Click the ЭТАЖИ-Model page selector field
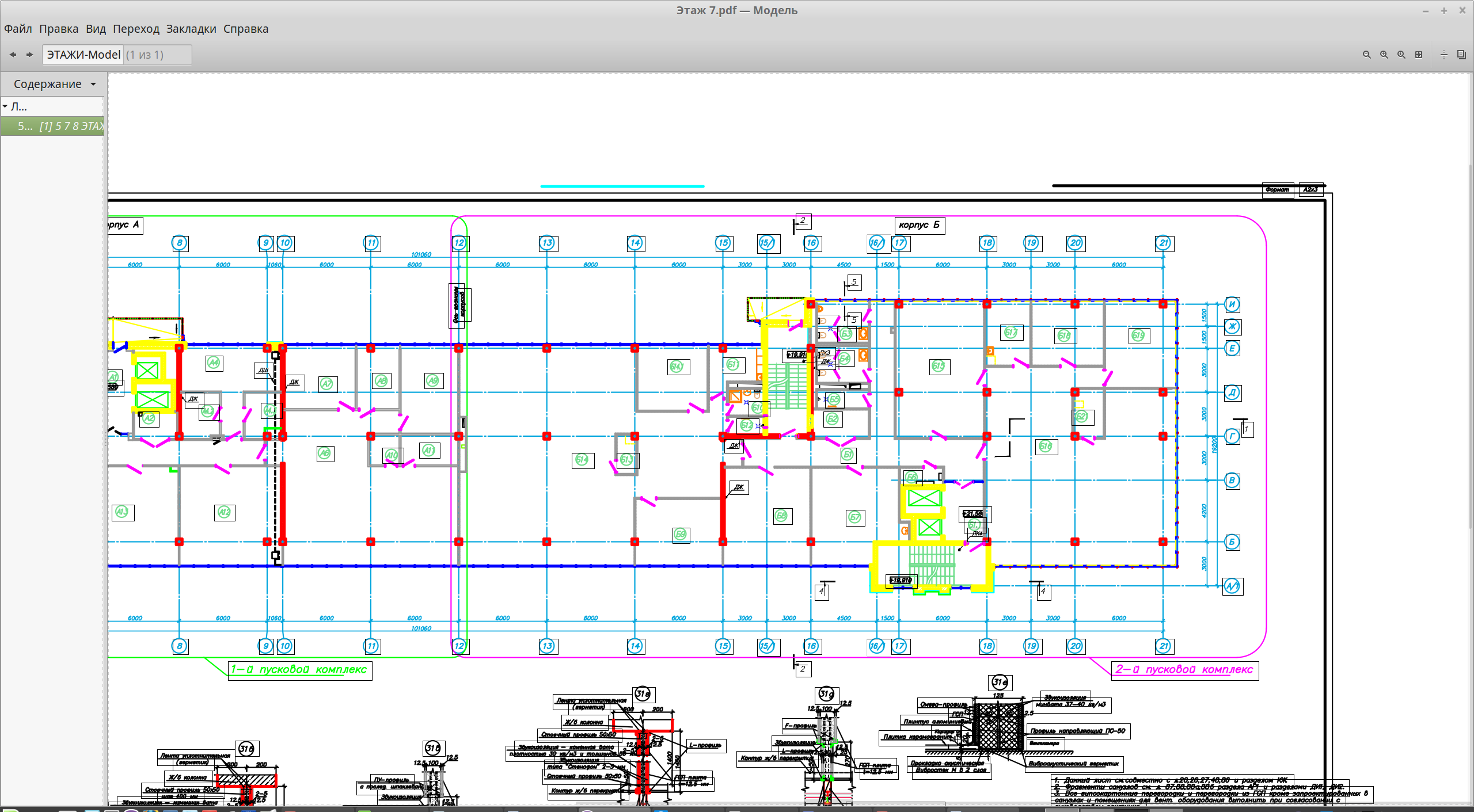 point(117,55)
